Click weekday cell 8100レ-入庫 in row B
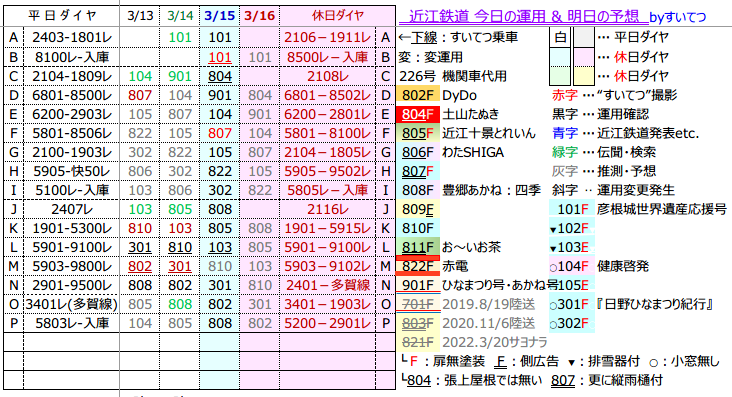This screenshot has height=397, width=732. pyautogui.click(x=72, y=57)
